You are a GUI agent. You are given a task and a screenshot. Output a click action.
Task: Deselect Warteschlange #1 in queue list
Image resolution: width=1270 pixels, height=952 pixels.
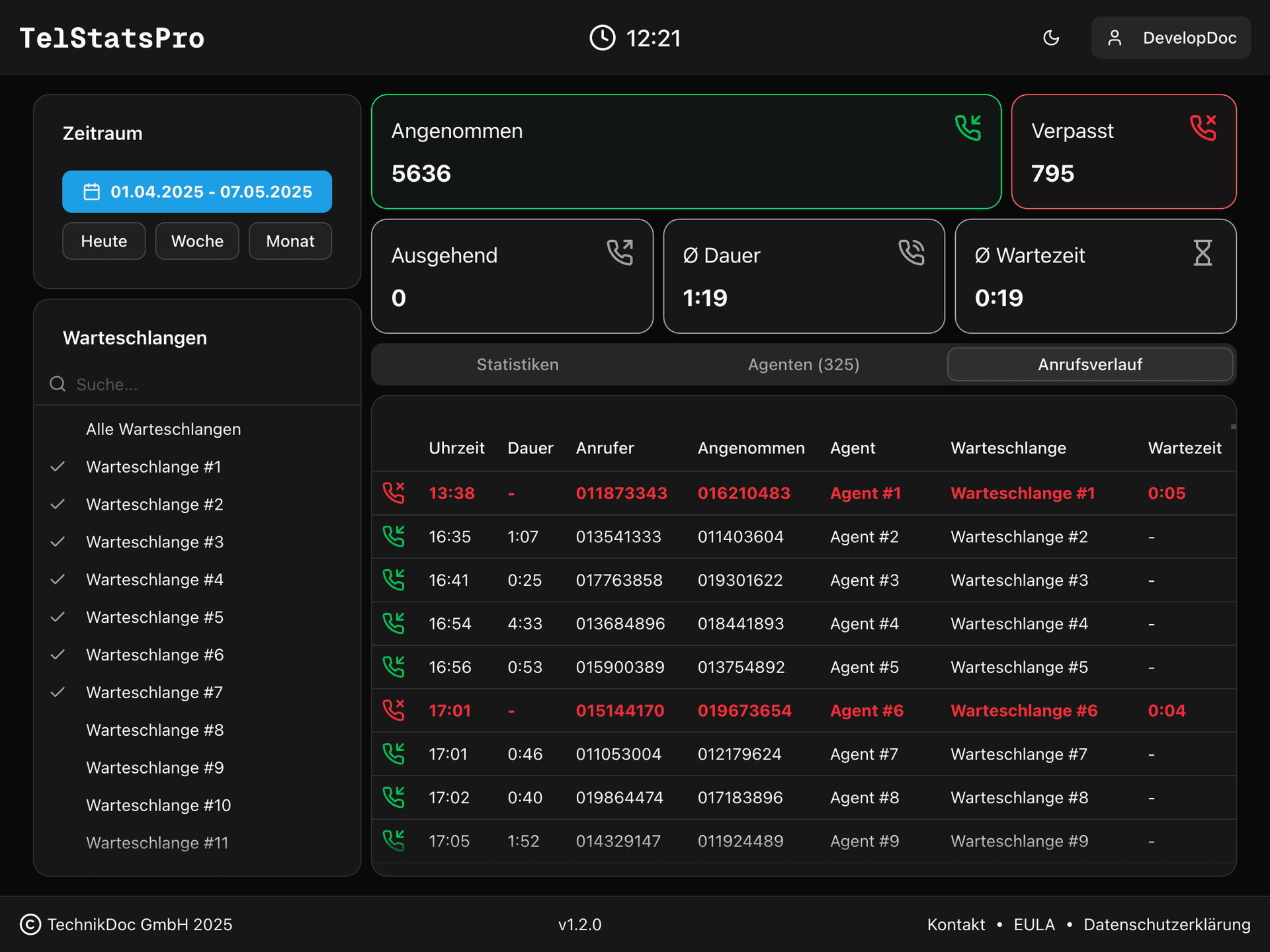tap(197, 467)
